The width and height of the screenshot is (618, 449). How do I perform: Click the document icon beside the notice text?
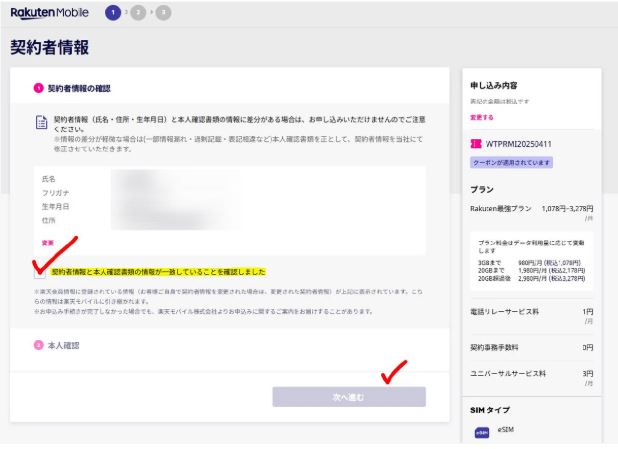tap(41, 122)
